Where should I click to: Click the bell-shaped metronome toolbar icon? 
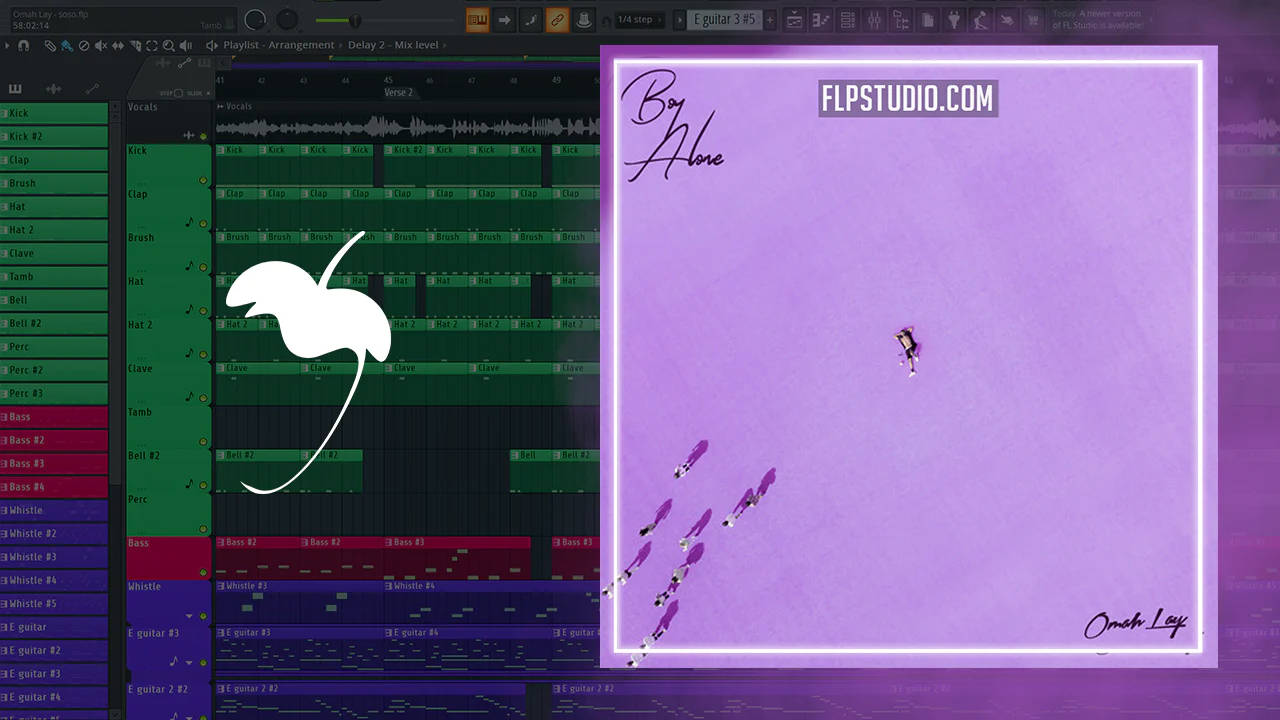point(583,19)
